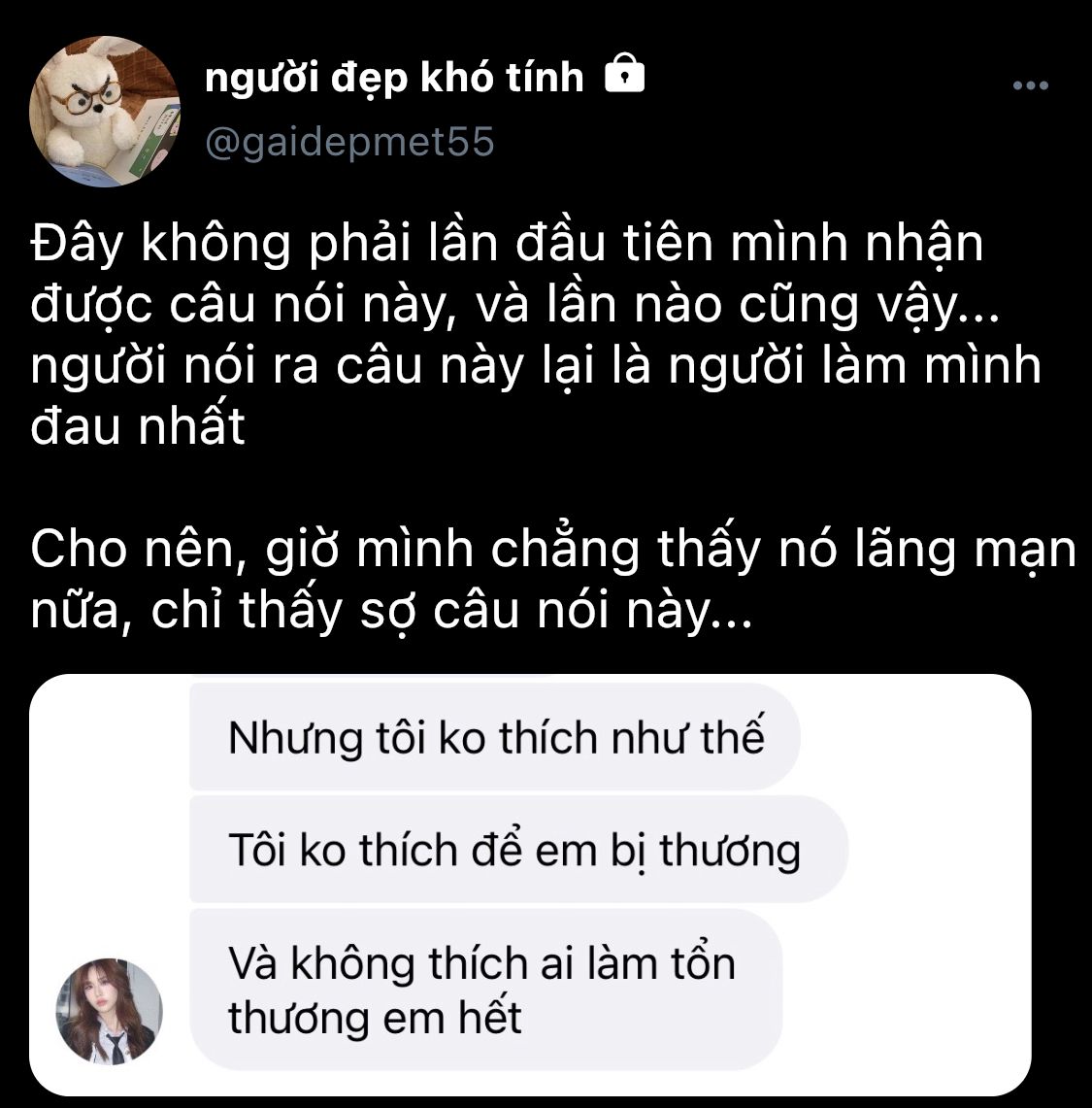1092x1108 pixels.
Task: Select the words "đau nhất" in the tweet
Action: (138, 426)
